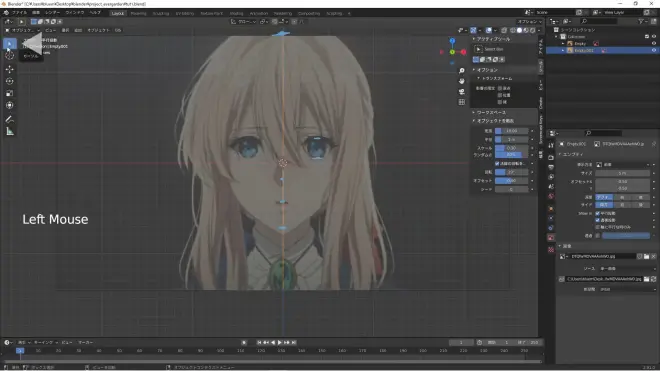Image resolution: width=660 pixels, height=371 pixels.
Task: Open the global transform orientation dropdown
Action: 244,21
